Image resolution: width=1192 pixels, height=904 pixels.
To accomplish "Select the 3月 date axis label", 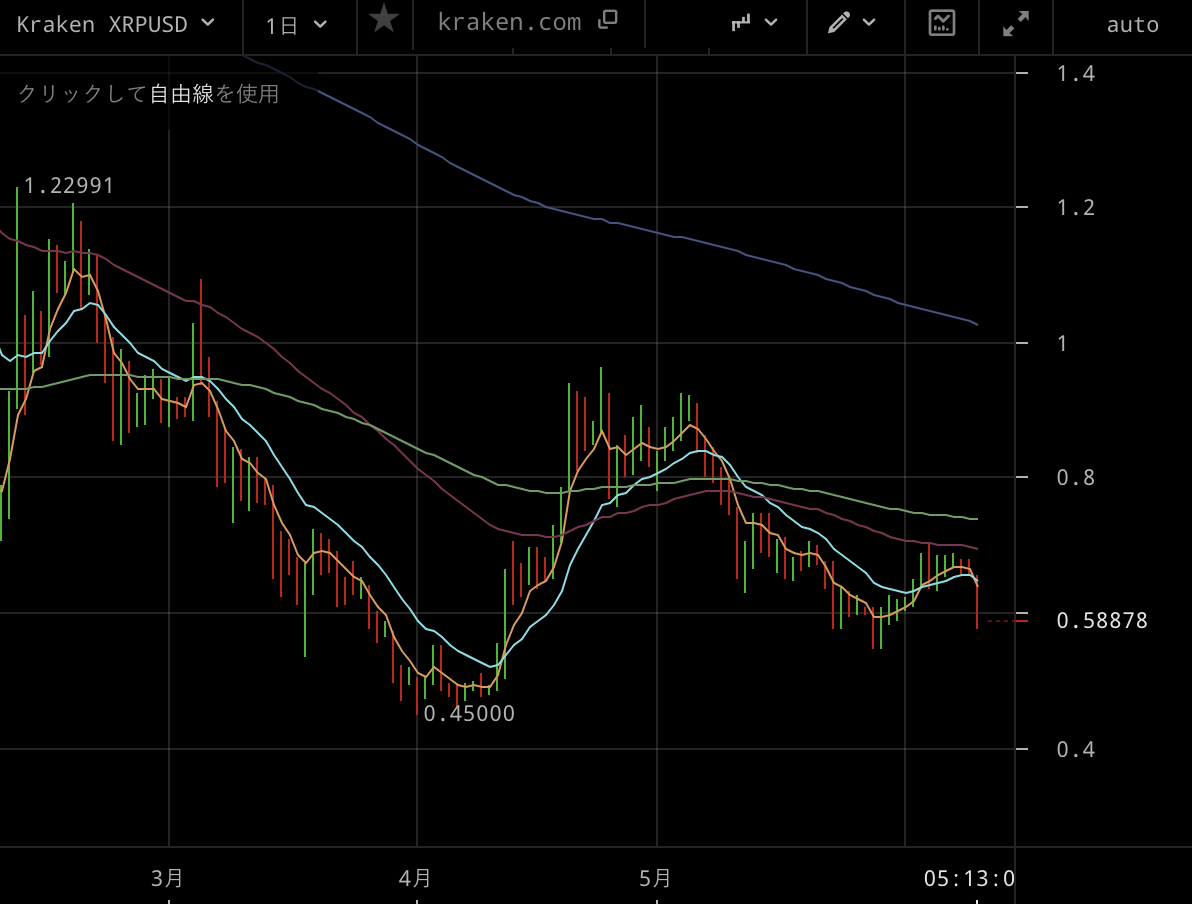I will [x=167, y=878].
